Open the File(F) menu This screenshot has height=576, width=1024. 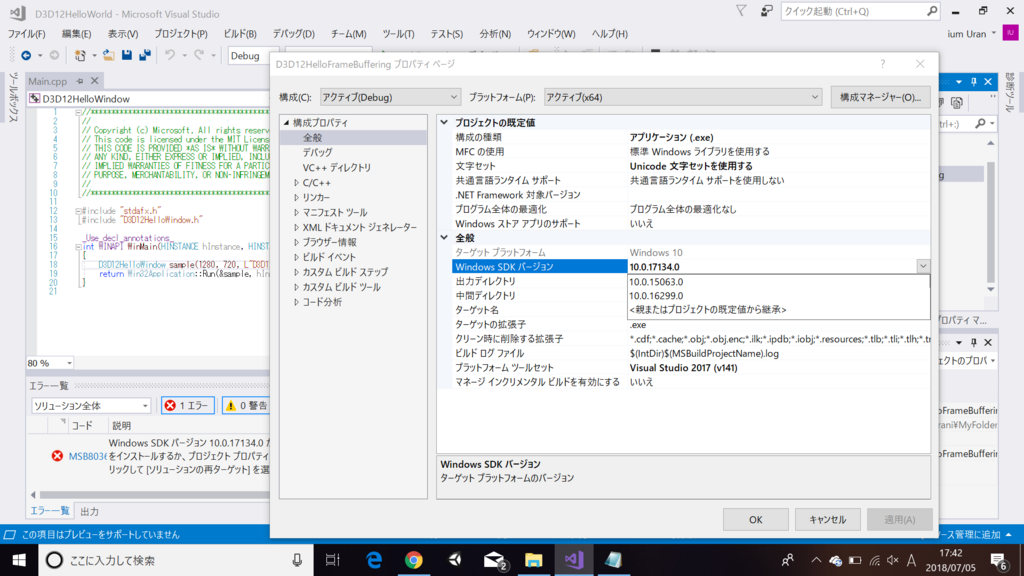click(26, 34)
